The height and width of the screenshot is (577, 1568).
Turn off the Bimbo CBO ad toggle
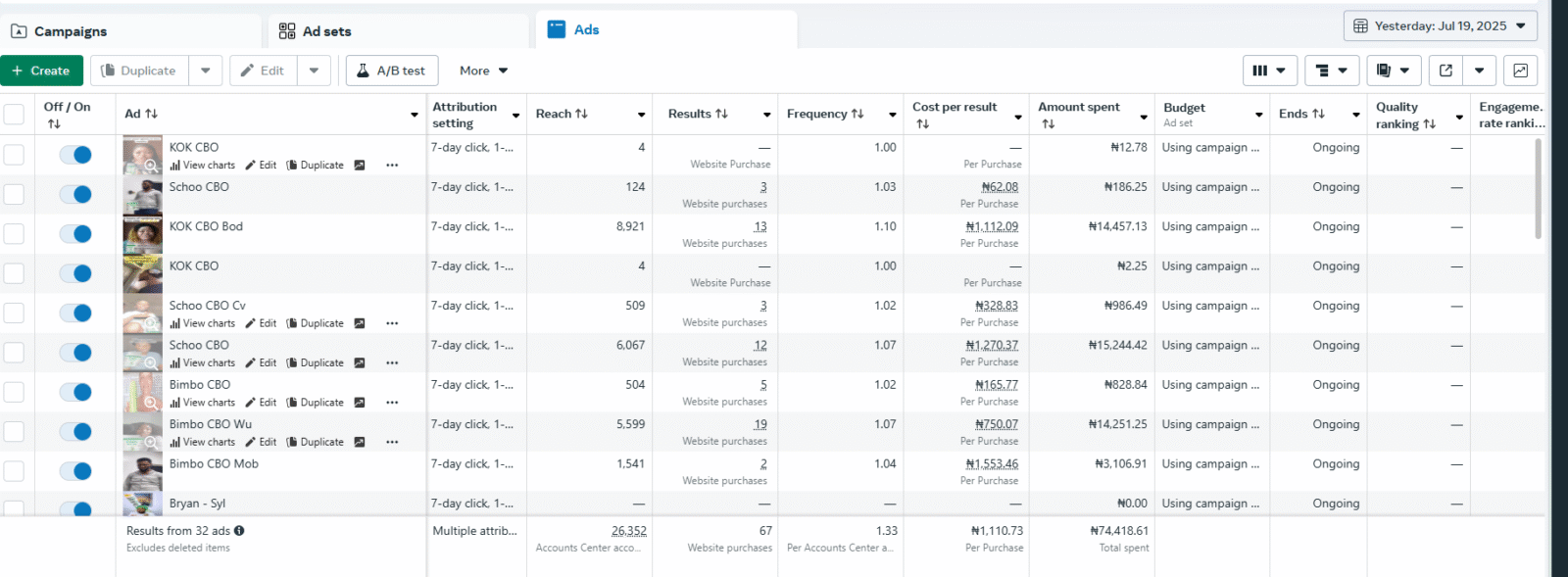pyautogui.click(x=75, y=392)
